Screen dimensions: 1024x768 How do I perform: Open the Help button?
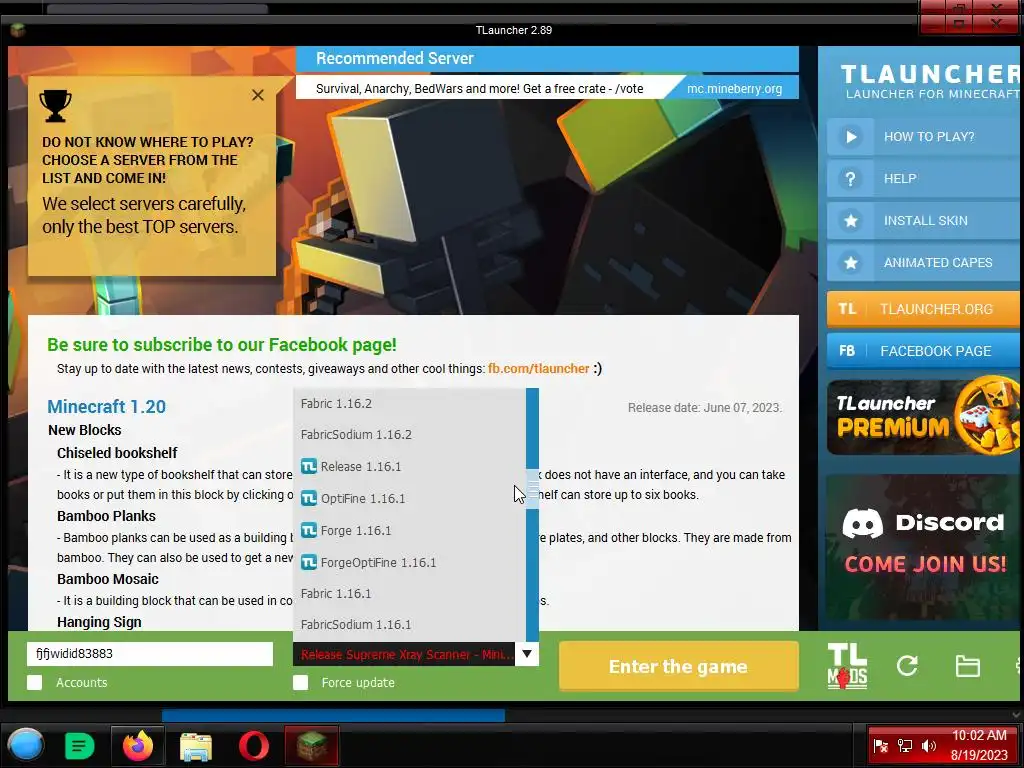pos(925,179)
